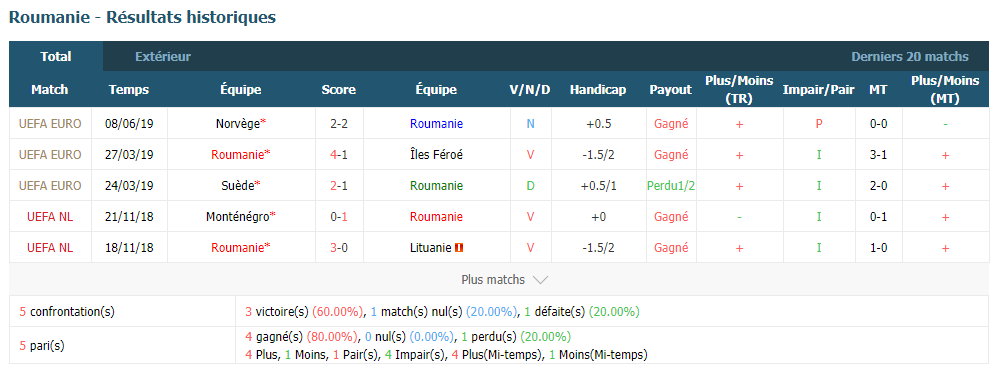Viewport: 1000px width, 373px height.
Task: Click the Plus matchs label
Action: point(493,280)
